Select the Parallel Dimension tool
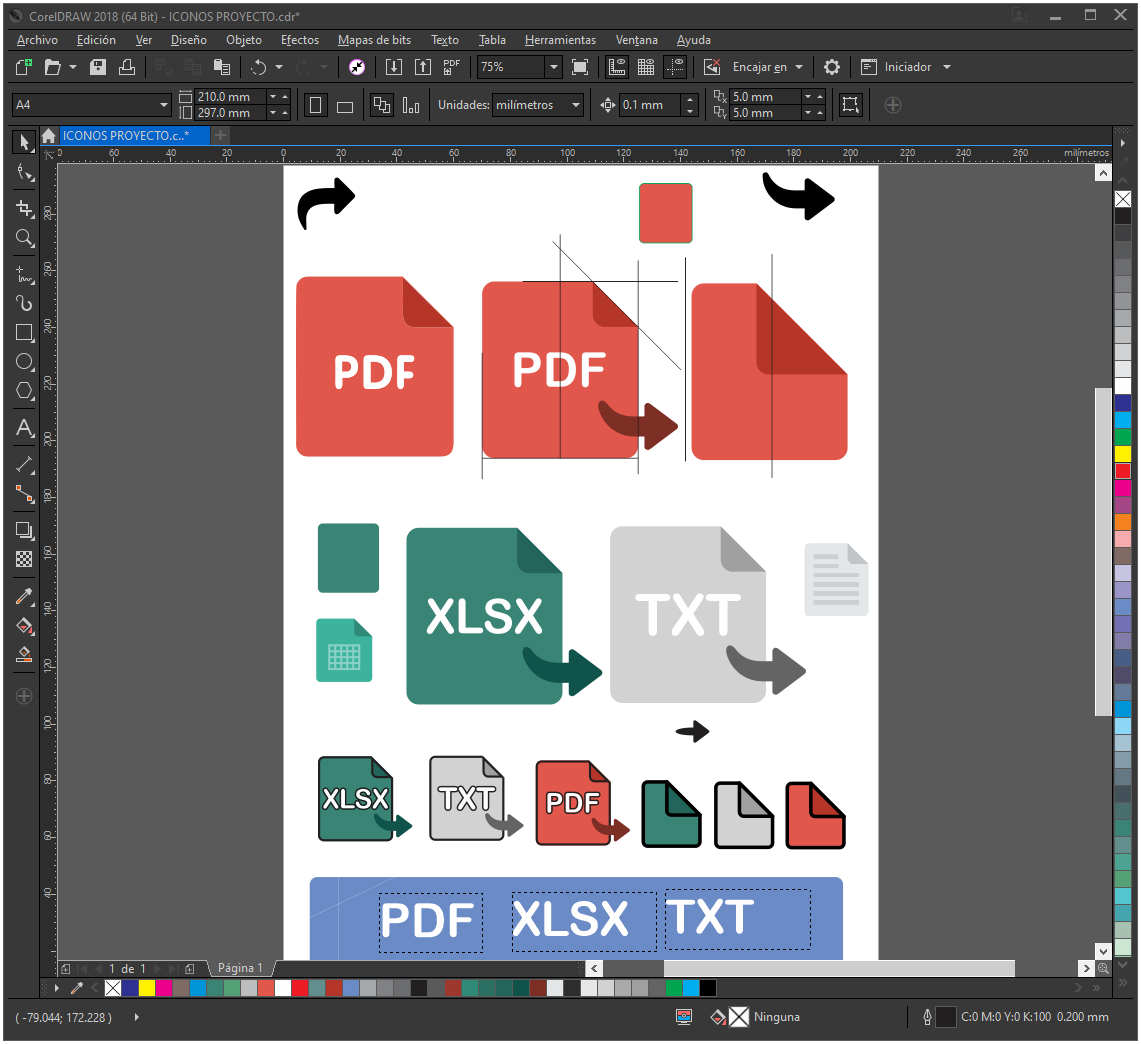1141x1044 pixels. (x=24, y=464)
